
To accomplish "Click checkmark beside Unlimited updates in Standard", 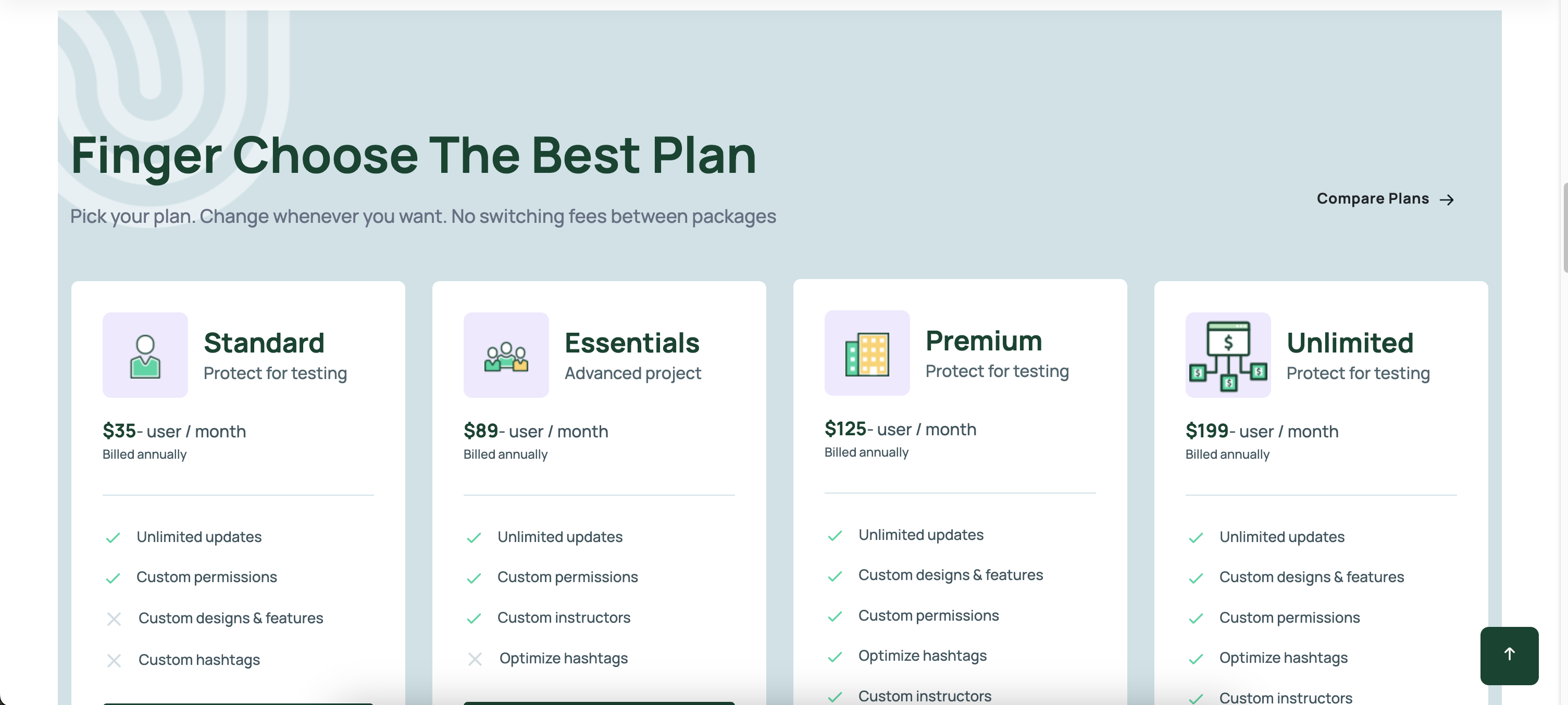I will (113, 538).
